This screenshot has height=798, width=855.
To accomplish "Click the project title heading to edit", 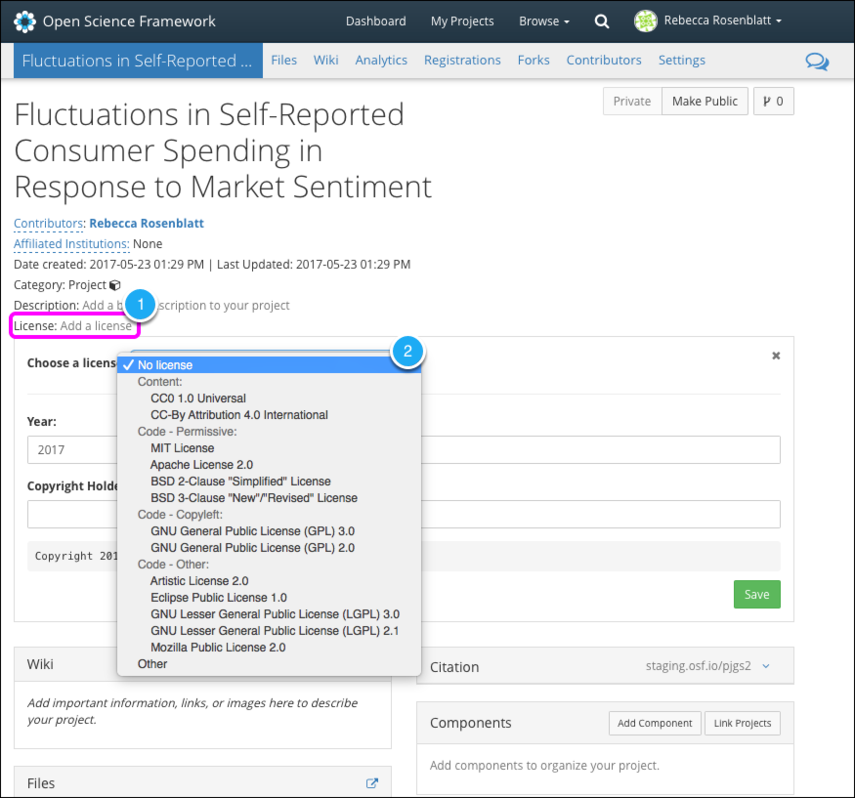I will (222, 151).
